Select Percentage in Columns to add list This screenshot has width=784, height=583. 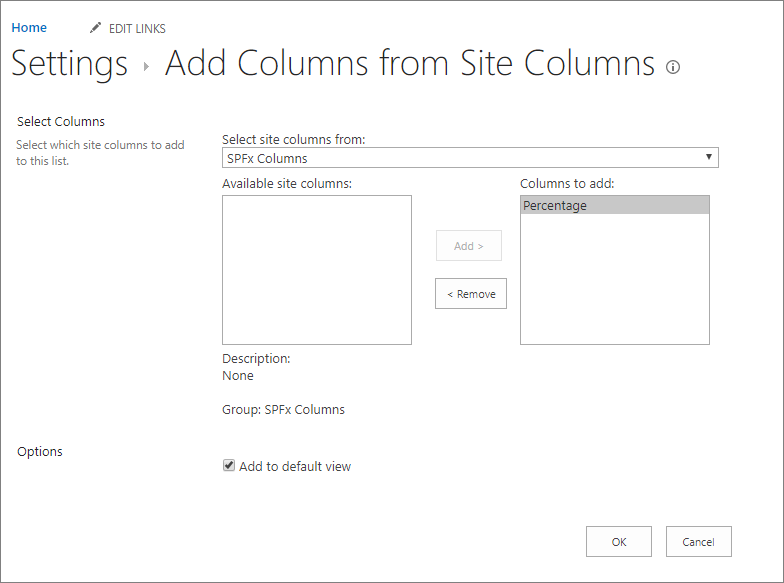pyautogui.click(x=614, y=206)
